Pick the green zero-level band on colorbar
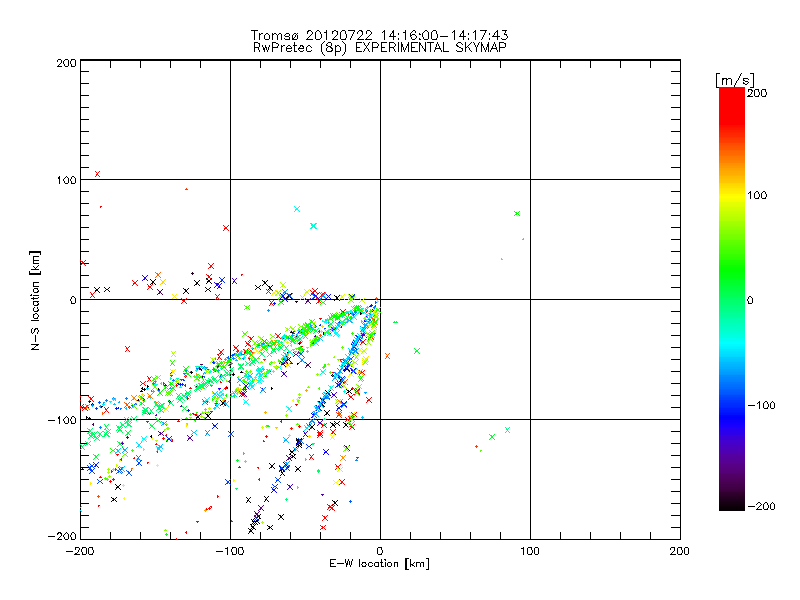Viewport: 800px width, 600px height. [x=732, y=299]
